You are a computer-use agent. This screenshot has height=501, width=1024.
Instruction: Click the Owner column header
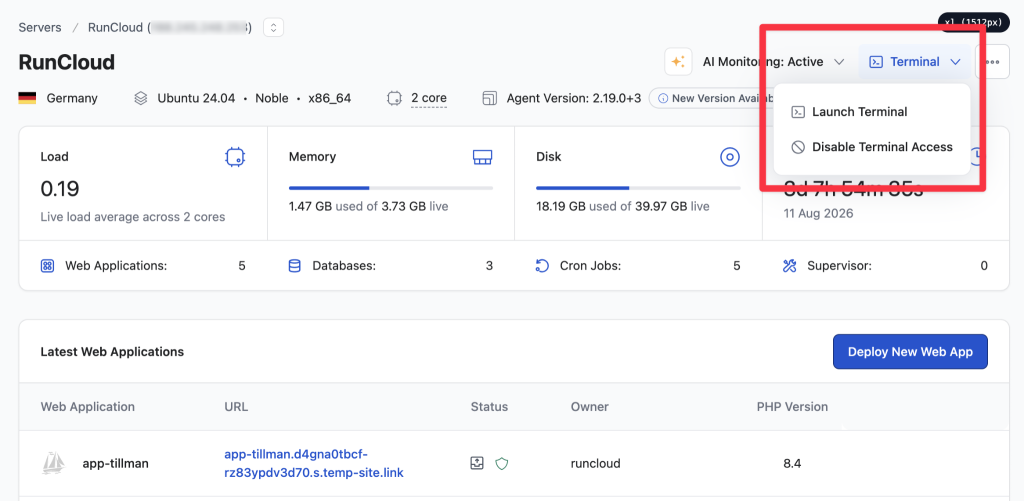(x=590, y=407)
